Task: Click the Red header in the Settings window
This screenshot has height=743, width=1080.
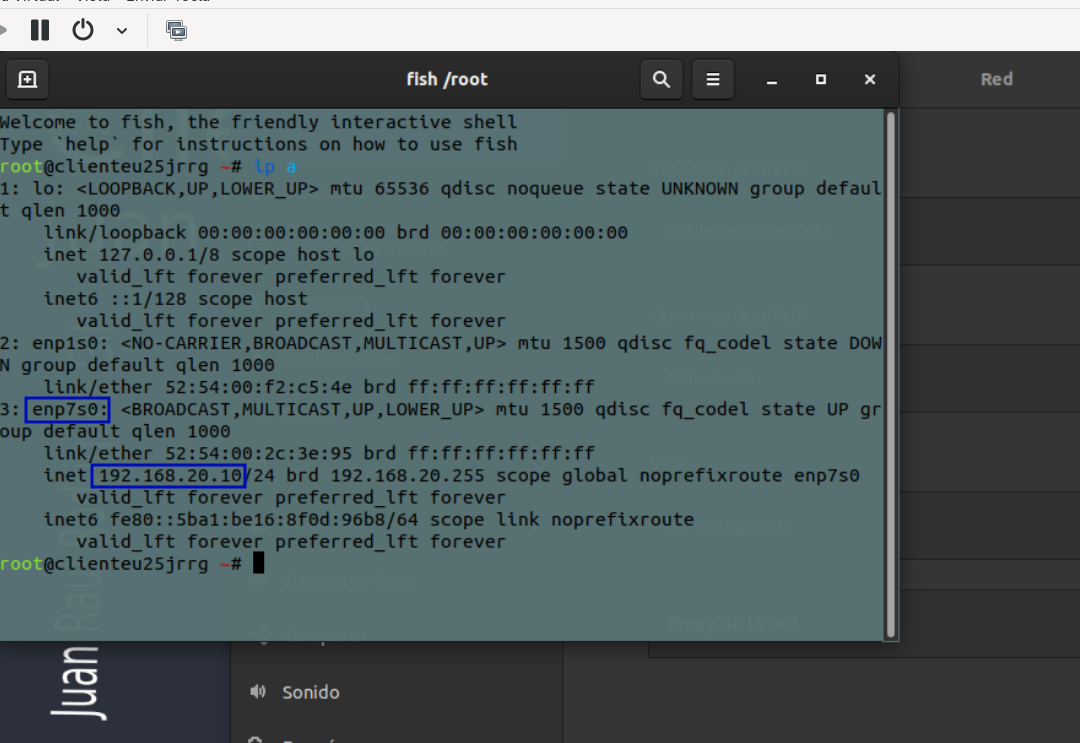Action: click(x=997, y=79)
